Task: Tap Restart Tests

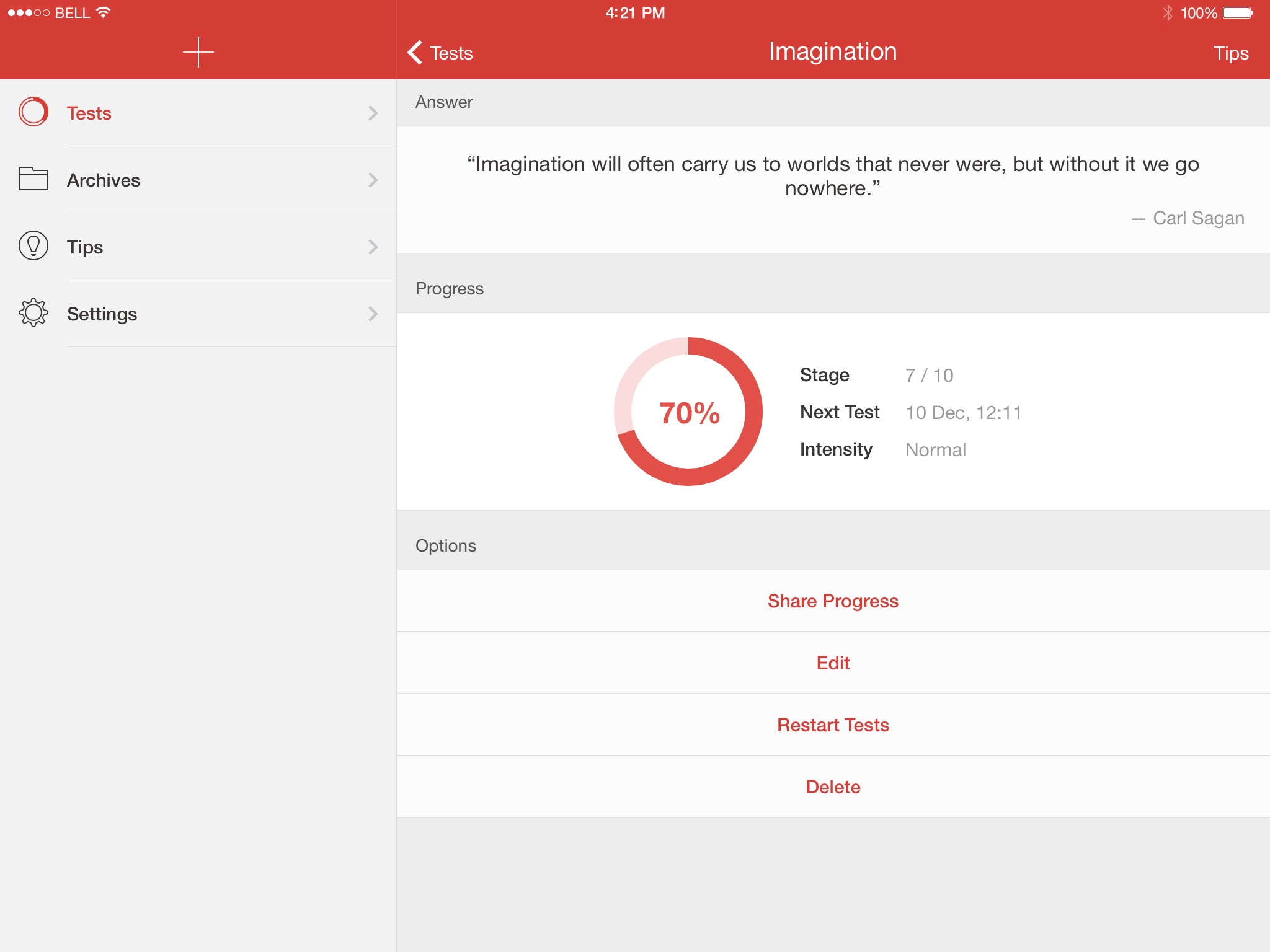Action: click(x=833, y=725)
